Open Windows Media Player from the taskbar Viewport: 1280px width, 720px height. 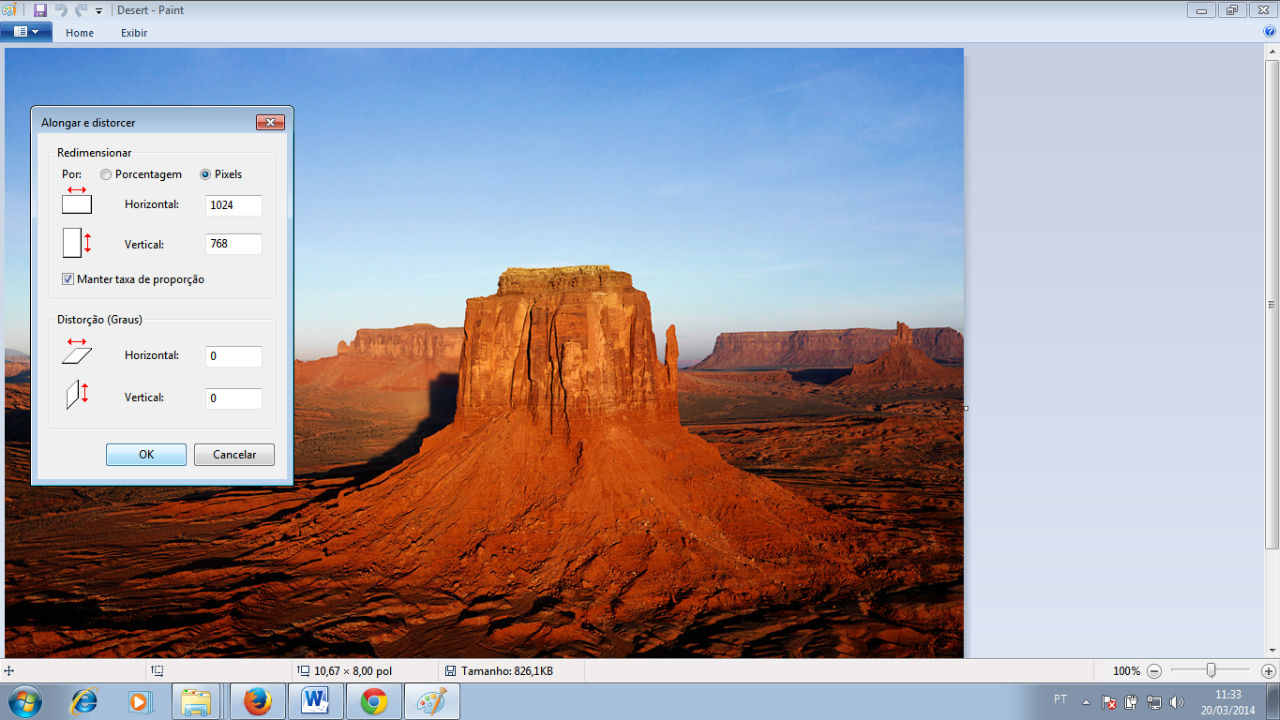(x=139, y=702)
